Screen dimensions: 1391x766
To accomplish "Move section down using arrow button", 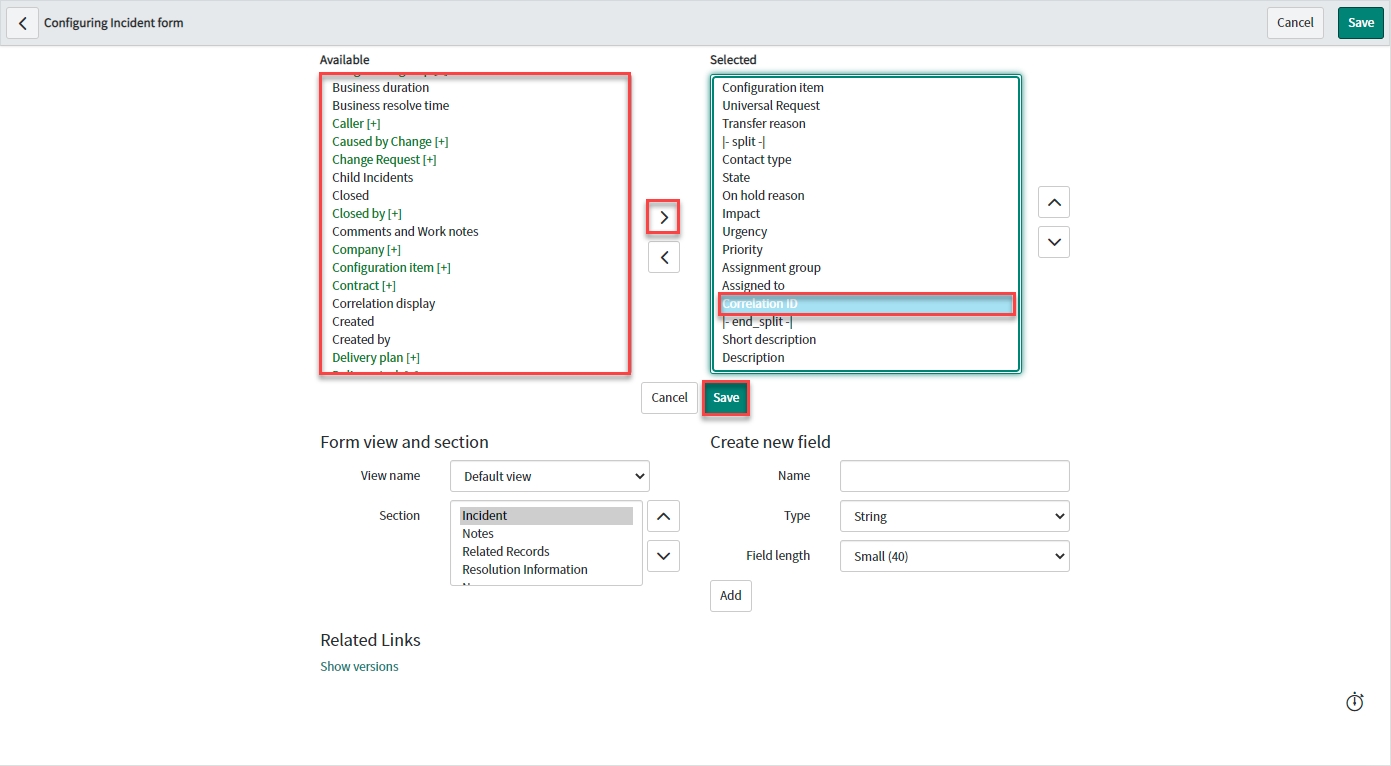I will click(664, 556).
